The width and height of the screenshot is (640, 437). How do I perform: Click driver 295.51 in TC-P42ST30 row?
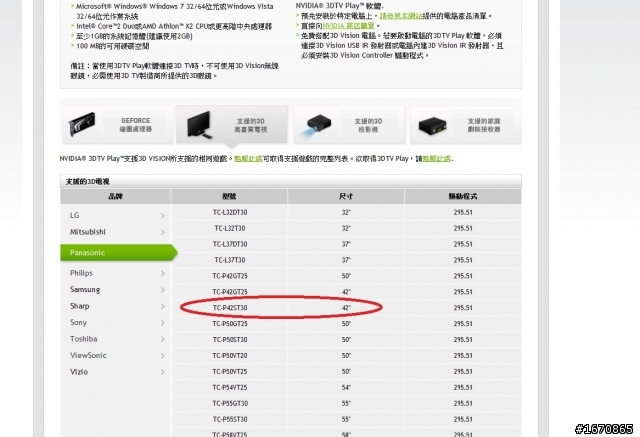(x=463, y=308)
